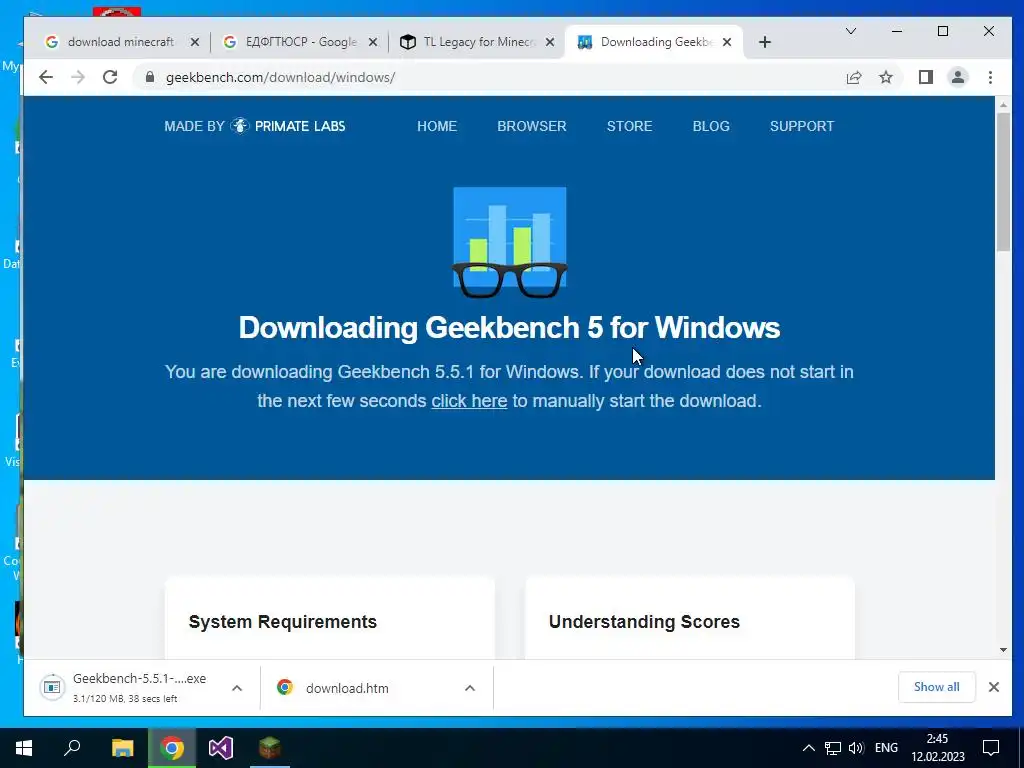Open File Explorer from the taskbar
The width and height of the screenshot is (1024, 768).
pyautogui.click(x=122, y=748)
